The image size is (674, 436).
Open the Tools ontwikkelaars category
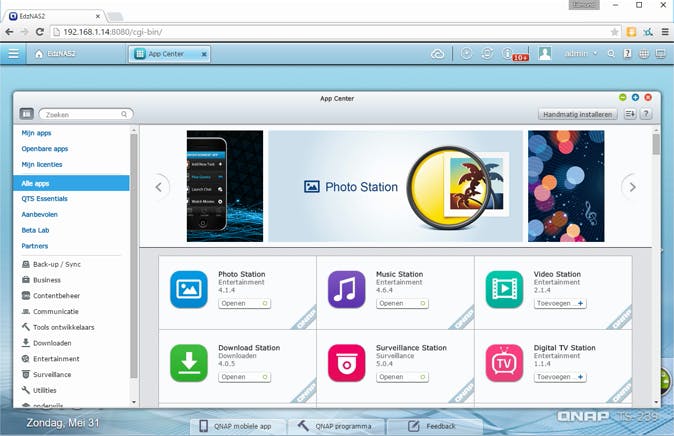pyautogui.click(x=58, y=327)
